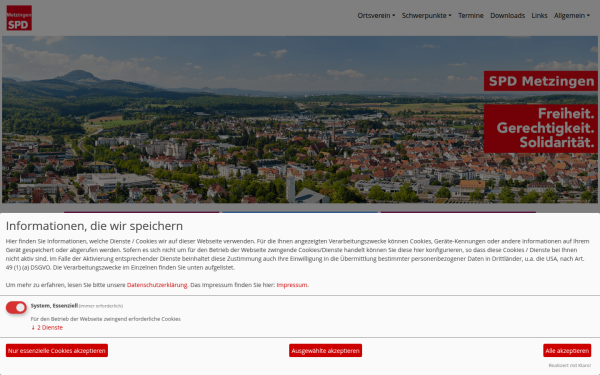The image size is (600, 375).
Task: Open the Datenschutzerklärung link
Action: pyautogui.click(x=157, y=285)
